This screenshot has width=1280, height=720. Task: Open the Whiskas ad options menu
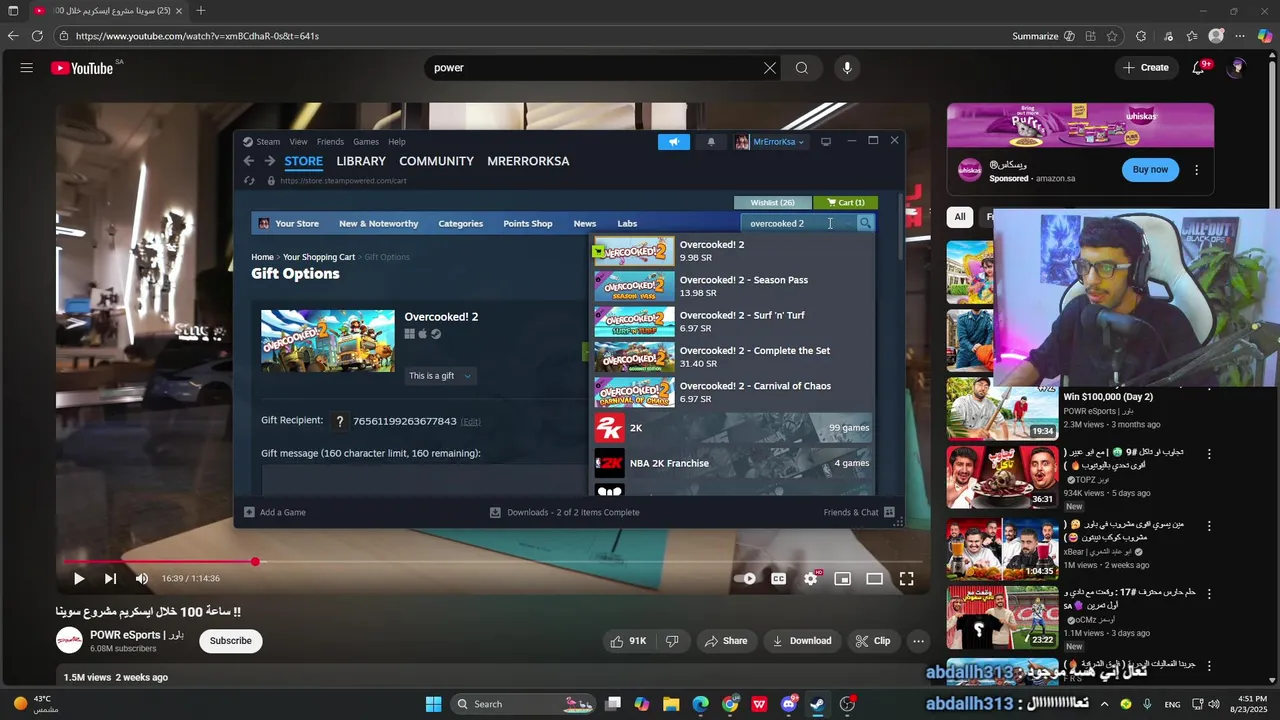(x=1196, y=170)
